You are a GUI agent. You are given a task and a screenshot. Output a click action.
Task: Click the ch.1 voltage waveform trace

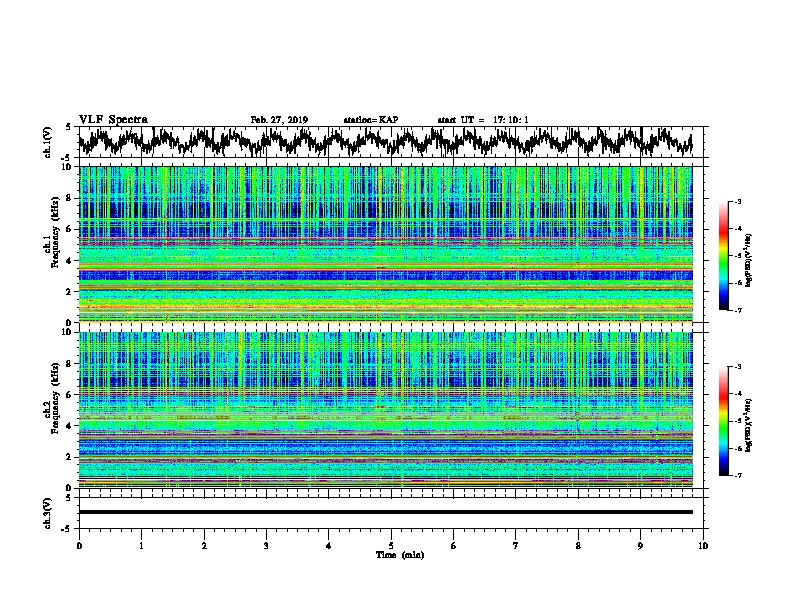point(385,142)
